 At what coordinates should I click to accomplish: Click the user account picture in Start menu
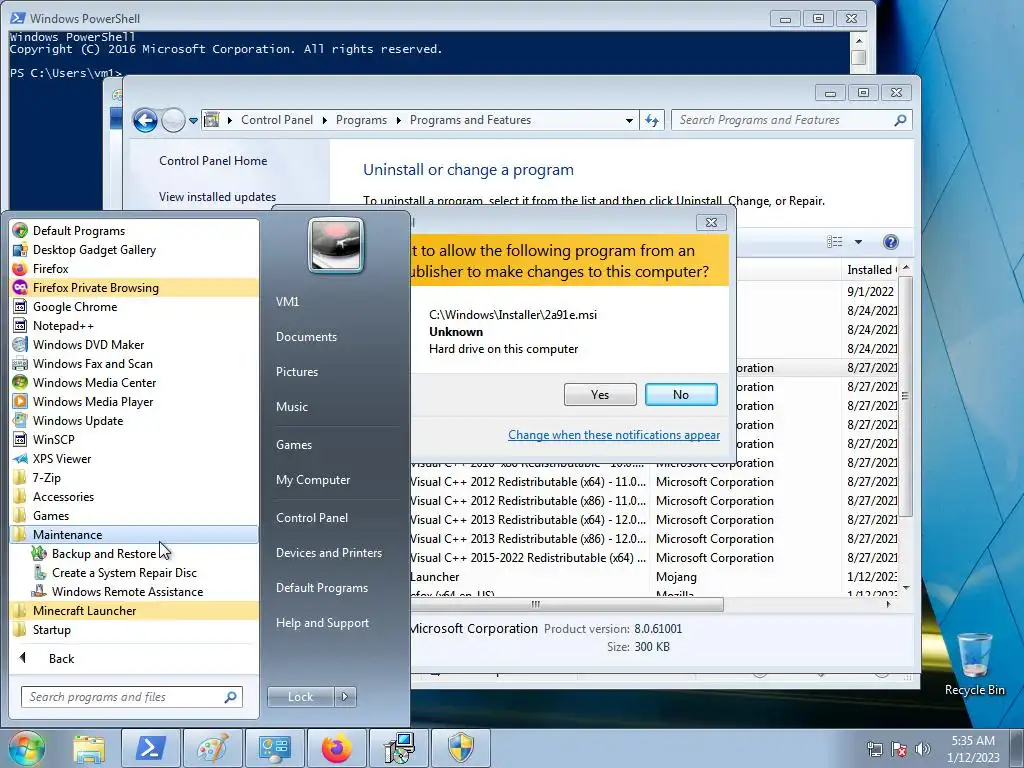point(336,245)
